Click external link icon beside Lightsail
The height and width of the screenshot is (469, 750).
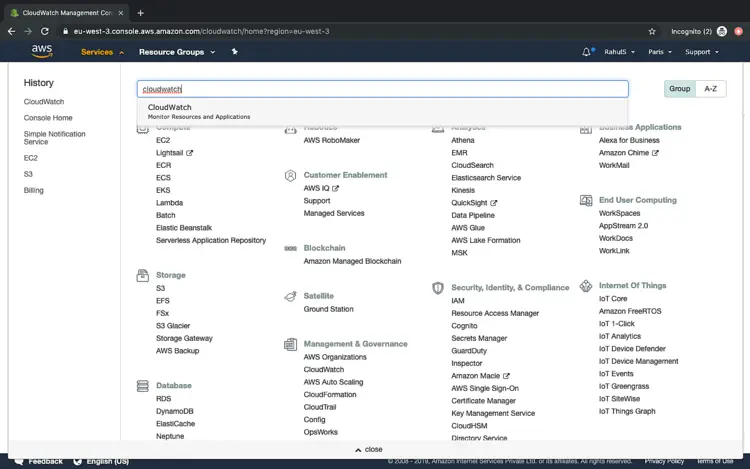189,153
